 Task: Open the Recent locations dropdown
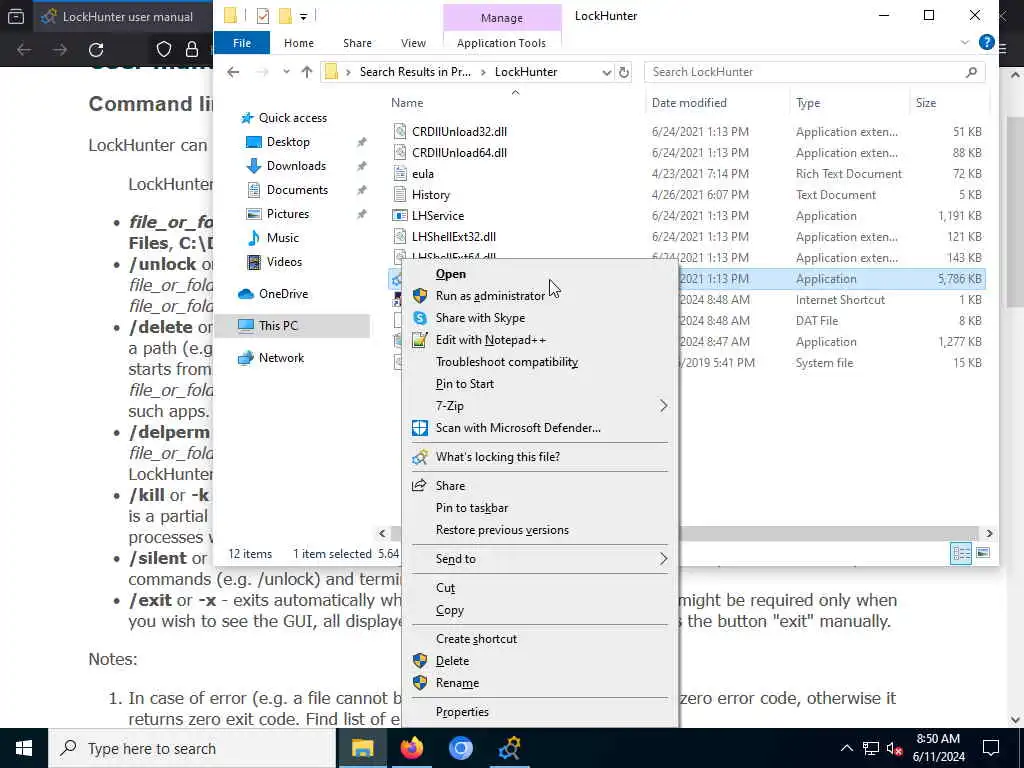286,72
